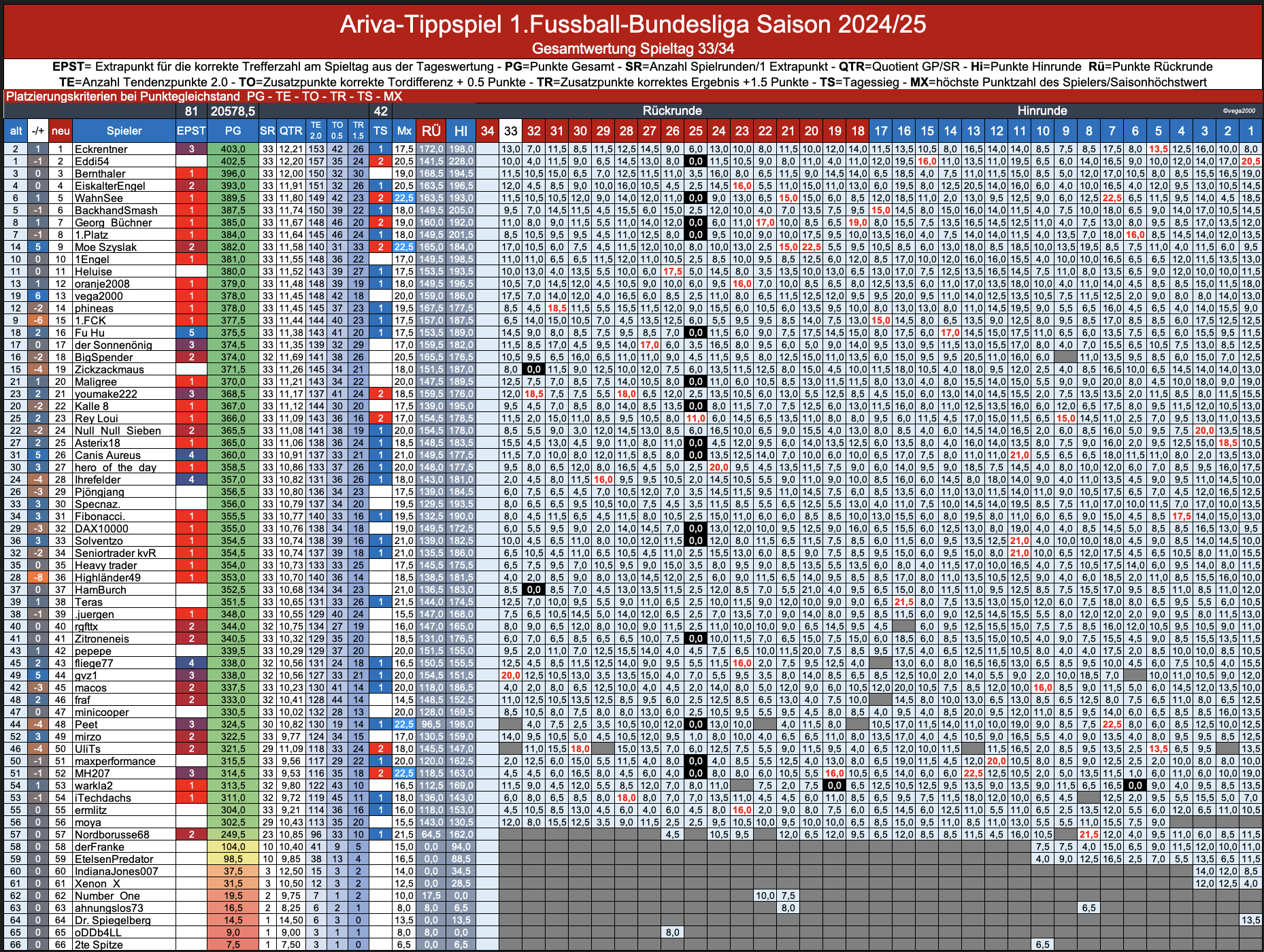
Task: Select the red 'neu' column header
Action: point(61,131)
